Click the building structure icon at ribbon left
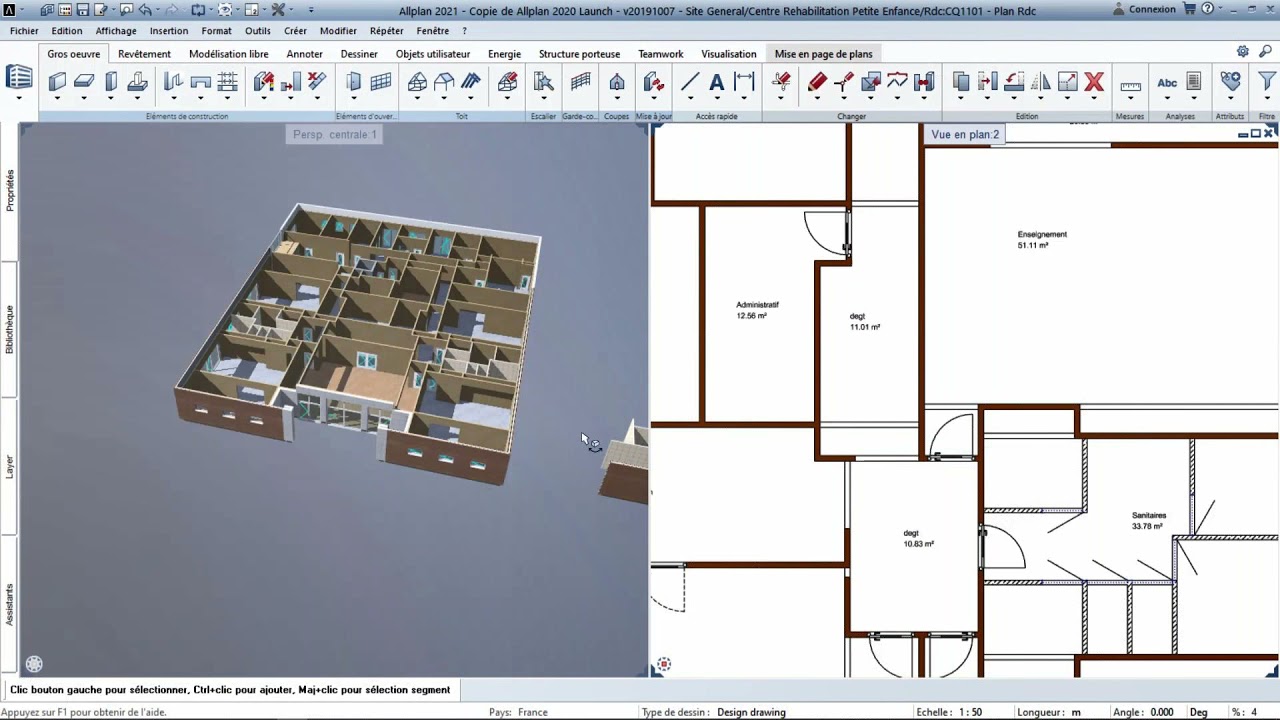The width and height of the screenshot is (1280, 720). pos(19,78)
